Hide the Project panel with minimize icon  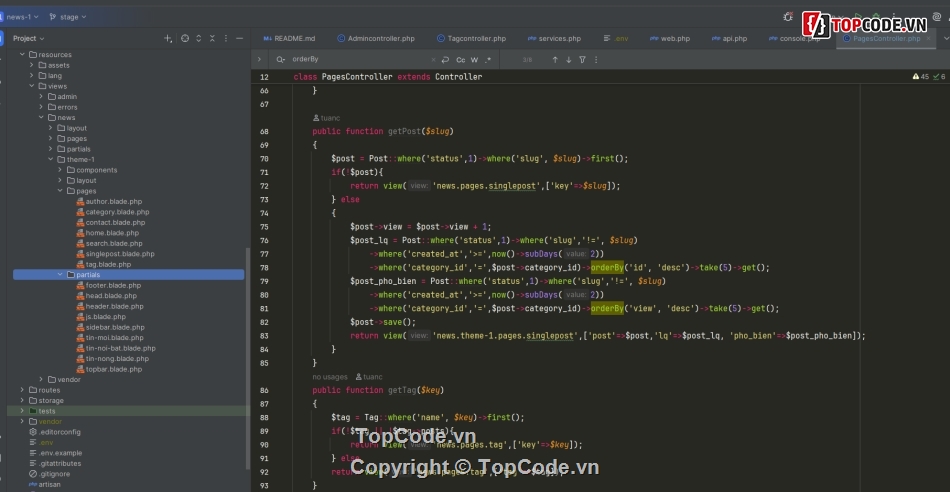239,38
